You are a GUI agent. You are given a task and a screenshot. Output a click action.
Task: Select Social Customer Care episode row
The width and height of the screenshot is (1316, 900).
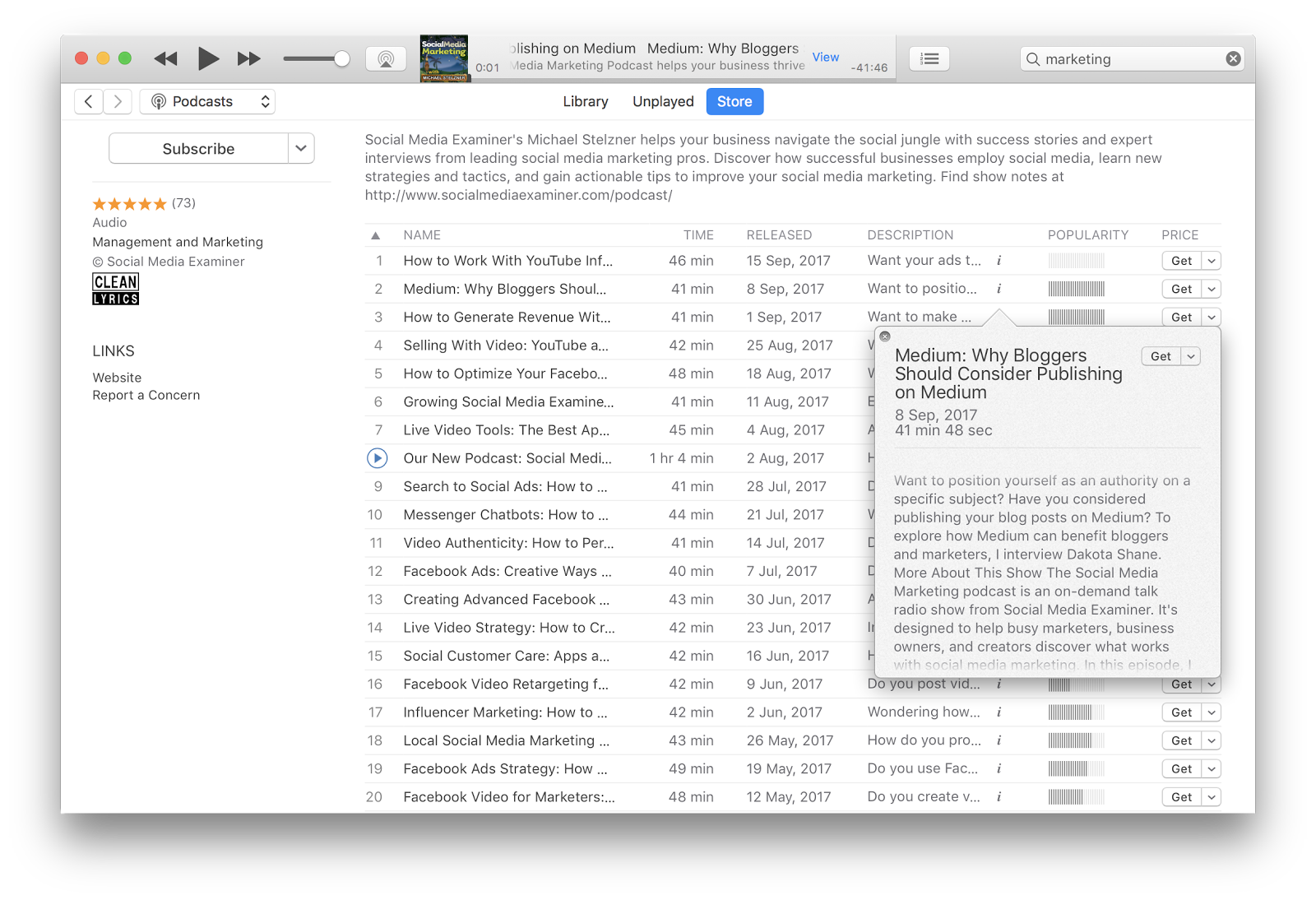[x=620, y=656]
